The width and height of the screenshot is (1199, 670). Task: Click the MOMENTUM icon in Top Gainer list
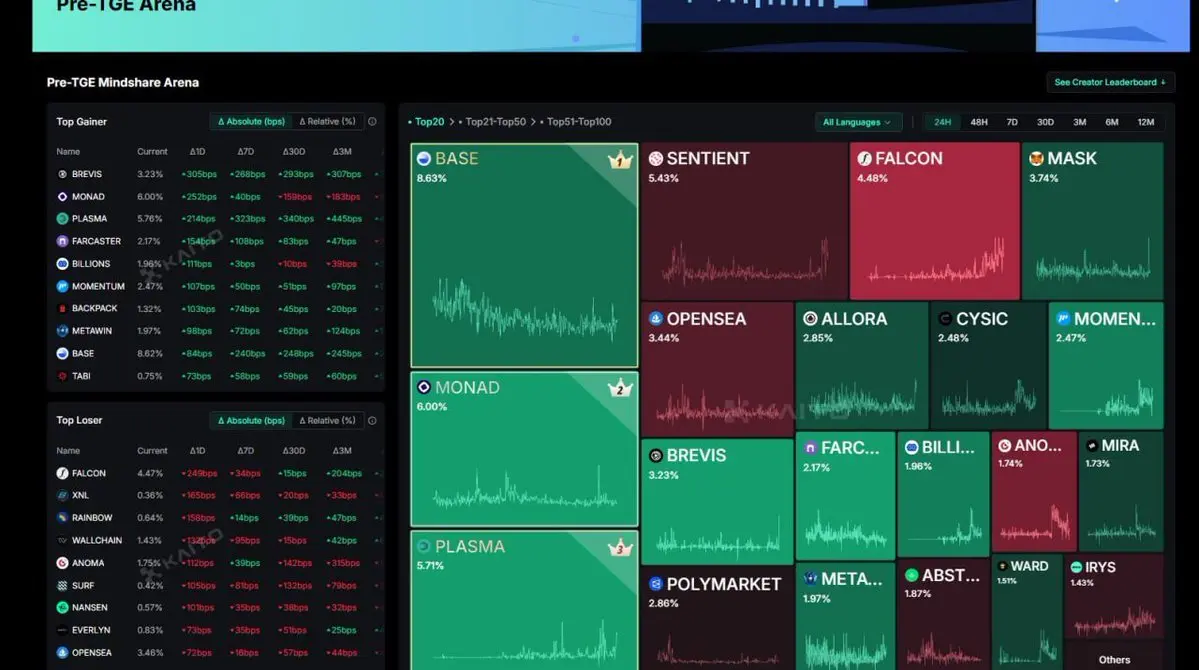(63, 286)
